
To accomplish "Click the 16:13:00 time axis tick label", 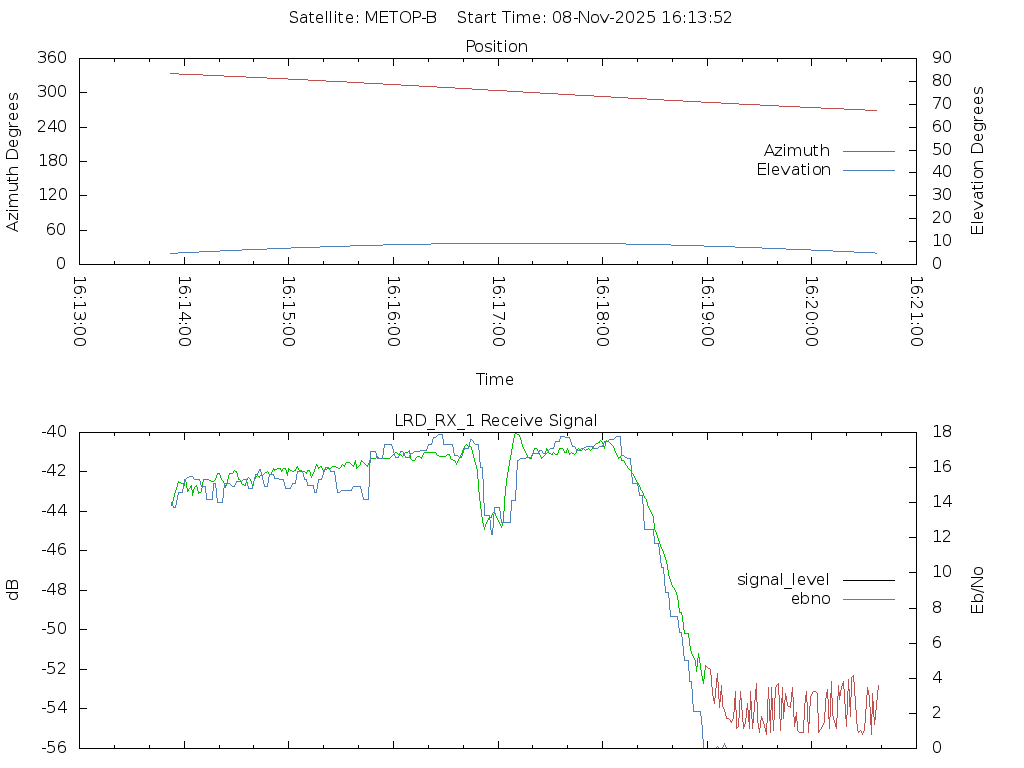I will point(80,311).
